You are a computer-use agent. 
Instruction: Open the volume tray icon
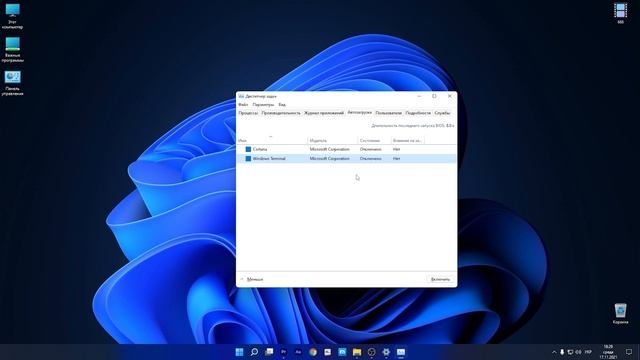click(x=578, y=352)
